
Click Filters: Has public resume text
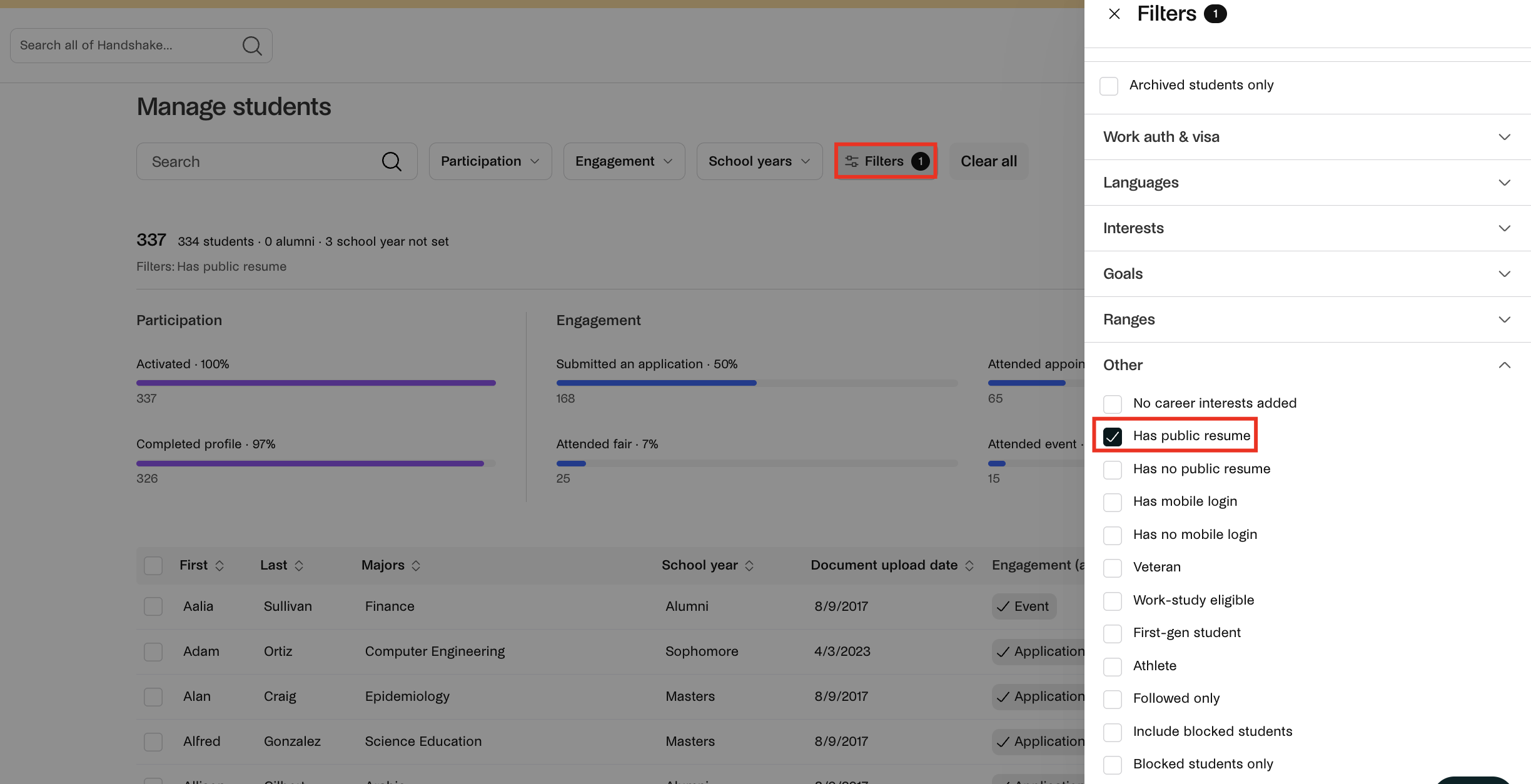pos(211,266)
